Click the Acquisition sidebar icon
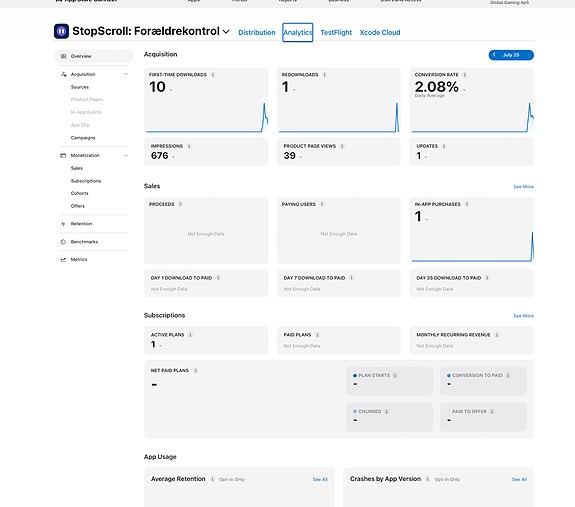Viewport: 575px width, 507px height. pos(63,74)
